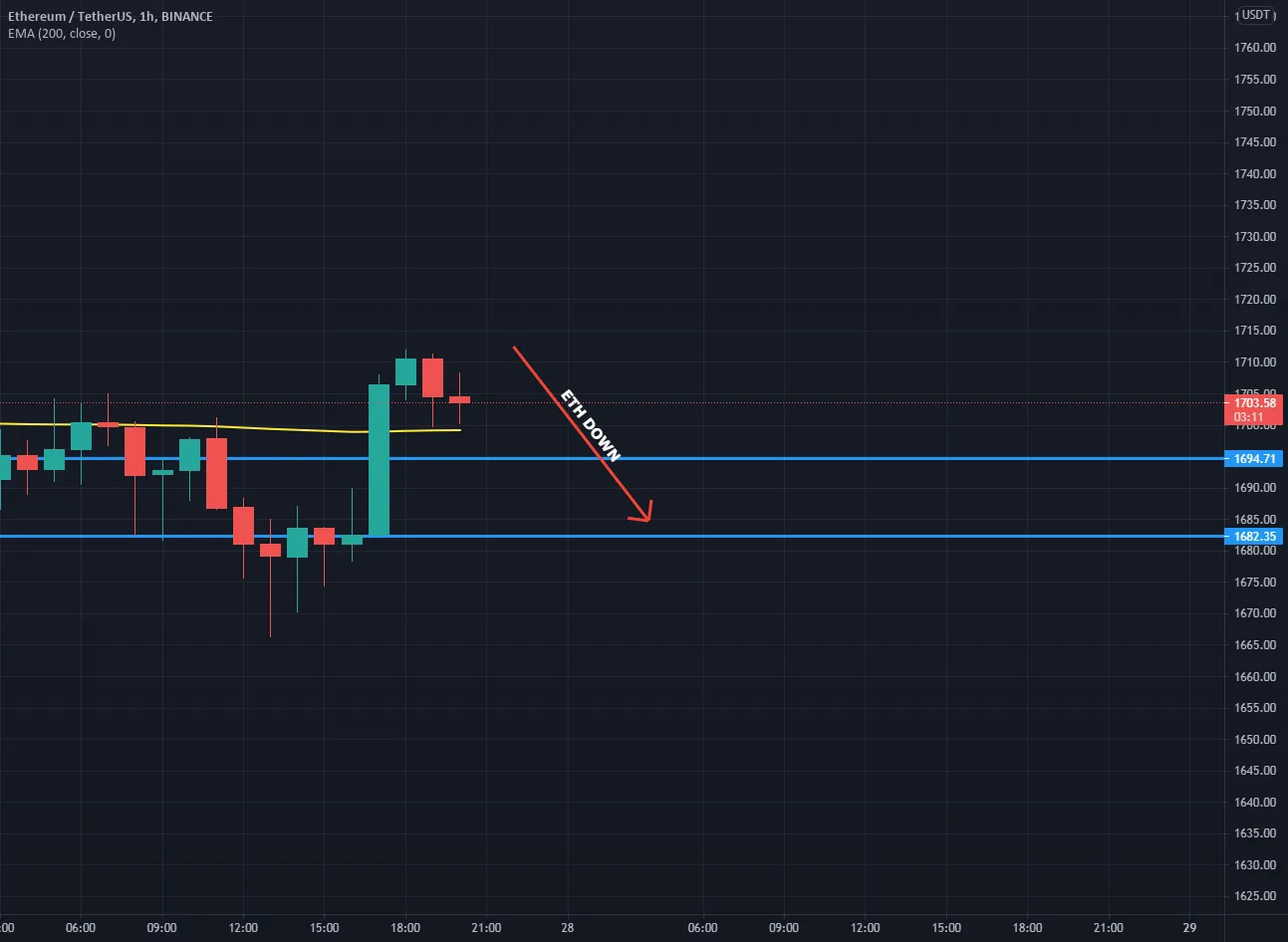Click the 1645.00 price axis label
Image resolution: width=1288 pixels, height=942 pixels.
pyautogui.click(x=1254, y=771)
